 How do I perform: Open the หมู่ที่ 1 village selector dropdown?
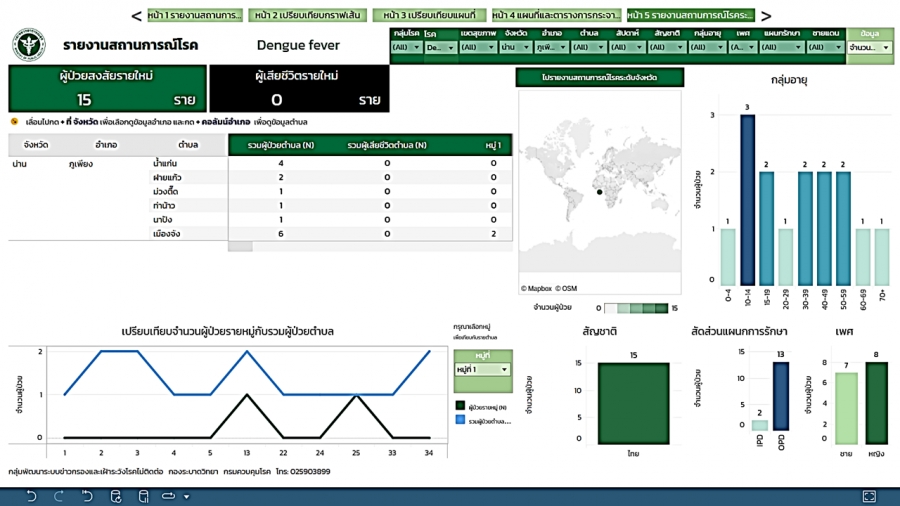coord(483,370)
